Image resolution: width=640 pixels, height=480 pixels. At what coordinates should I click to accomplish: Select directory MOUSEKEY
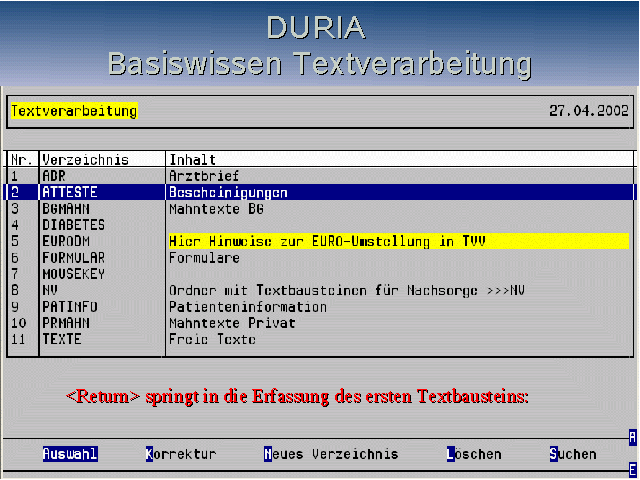click(73, 274)
